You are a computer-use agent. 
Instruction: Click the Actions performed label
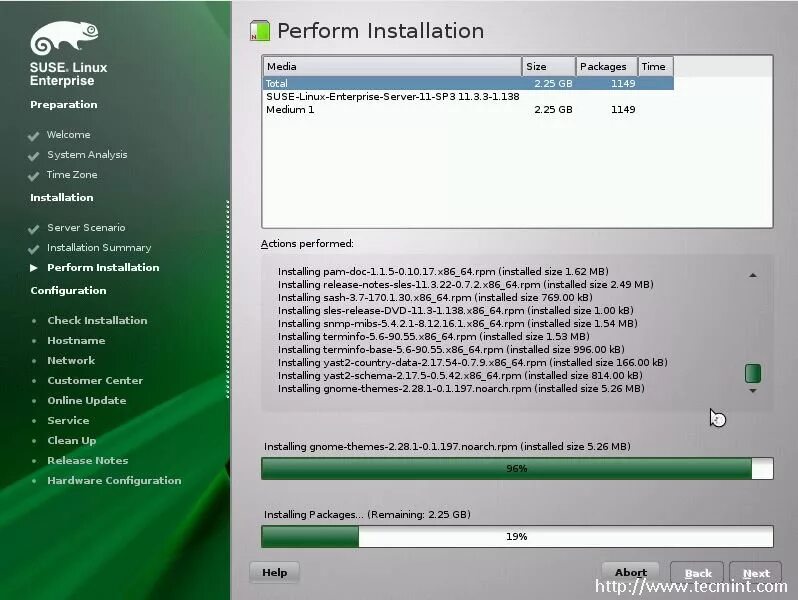click(307, 244)
